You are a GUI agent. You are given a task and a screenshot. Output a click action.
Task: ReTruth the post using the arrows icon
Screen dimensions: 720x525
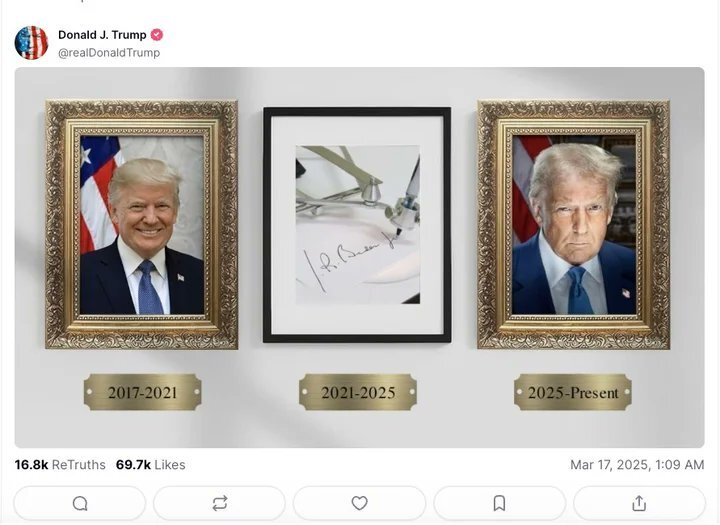click(x=220, y=503)
